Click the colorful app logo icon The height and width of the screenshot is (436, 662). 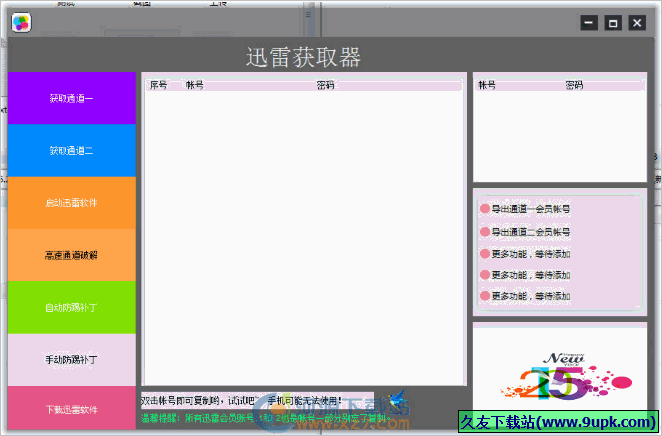coord(21,22)
